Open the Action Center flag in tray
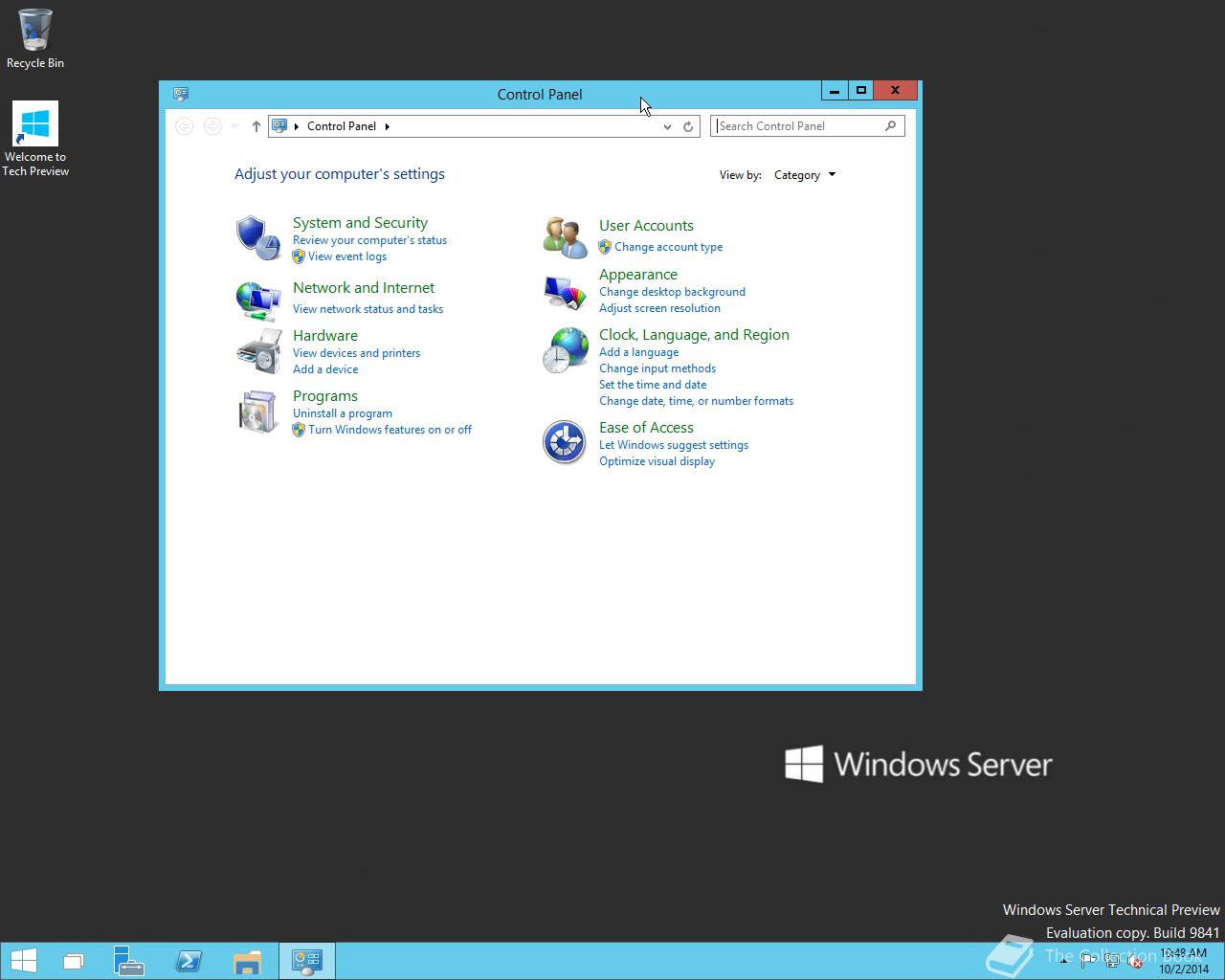 coord(1089,961)
